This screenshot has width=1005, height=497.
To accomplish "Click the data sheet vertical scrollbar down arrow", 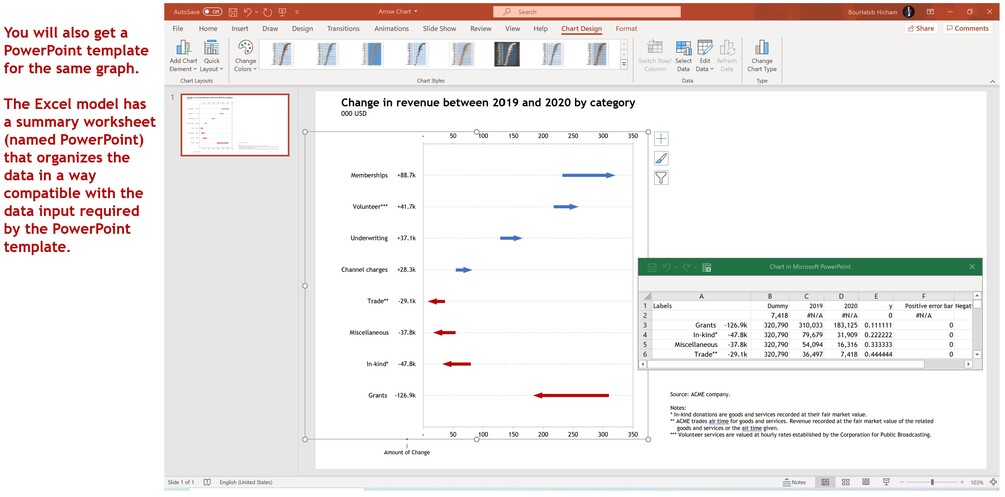I will (x=977, y=354).
